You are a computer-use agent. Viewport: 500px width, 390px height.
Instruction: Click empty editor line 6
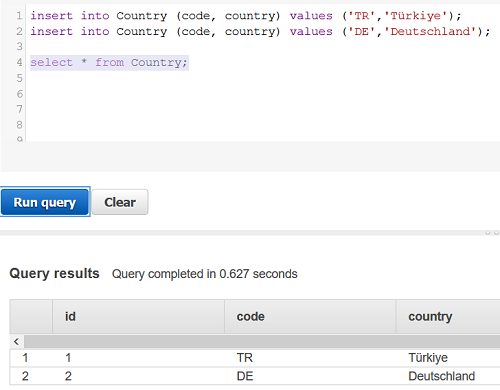coord(263,94)
